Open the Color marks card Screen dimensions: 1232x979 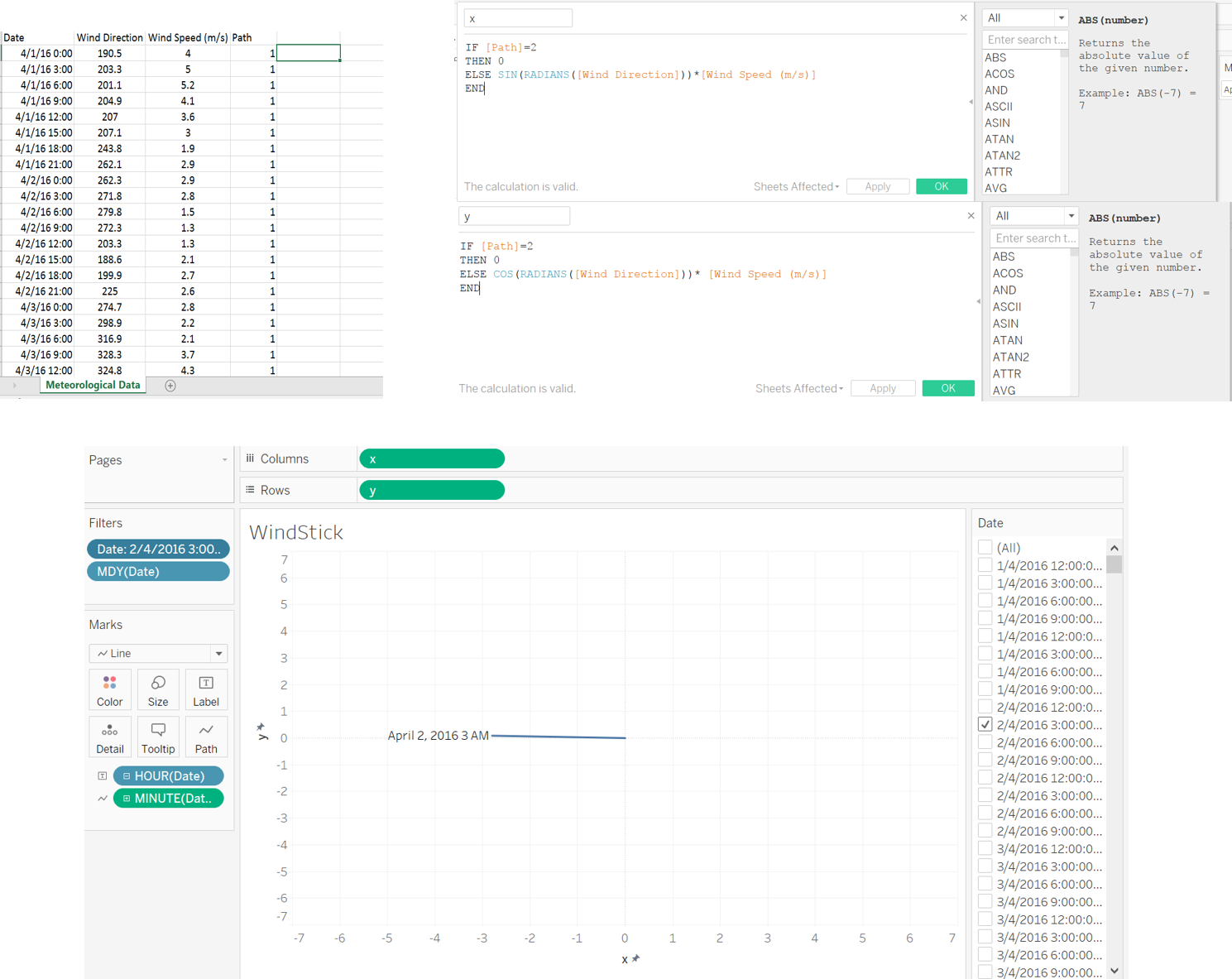pos(109,690)
